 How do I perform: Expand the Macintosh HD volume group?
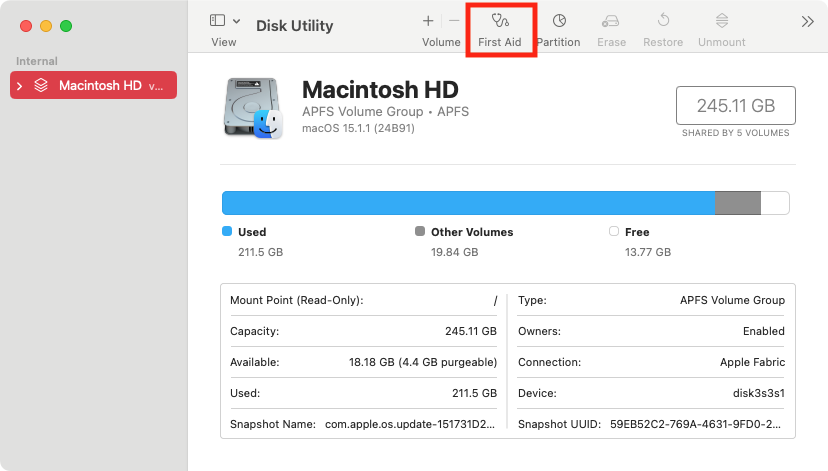click(x=20, y=86)
